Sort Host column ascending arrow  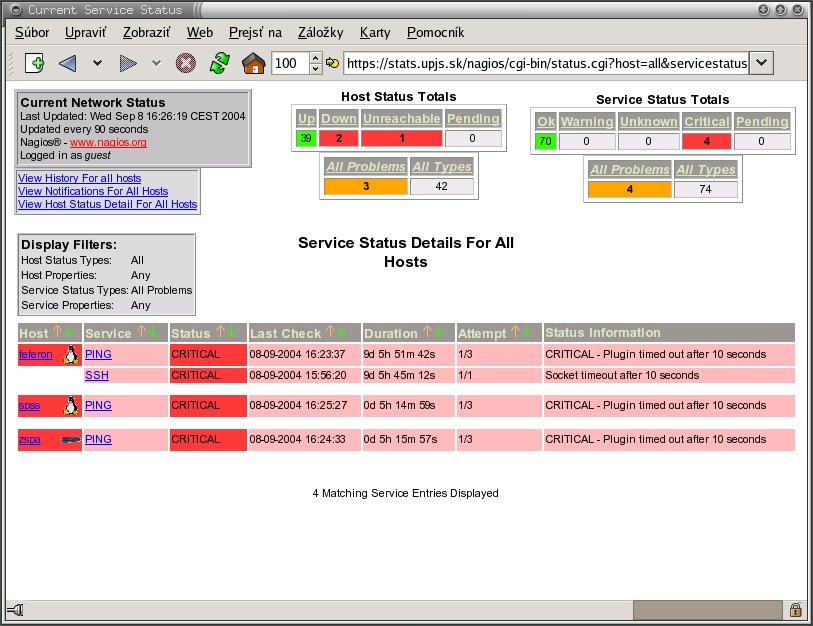(x=58, y=331)
